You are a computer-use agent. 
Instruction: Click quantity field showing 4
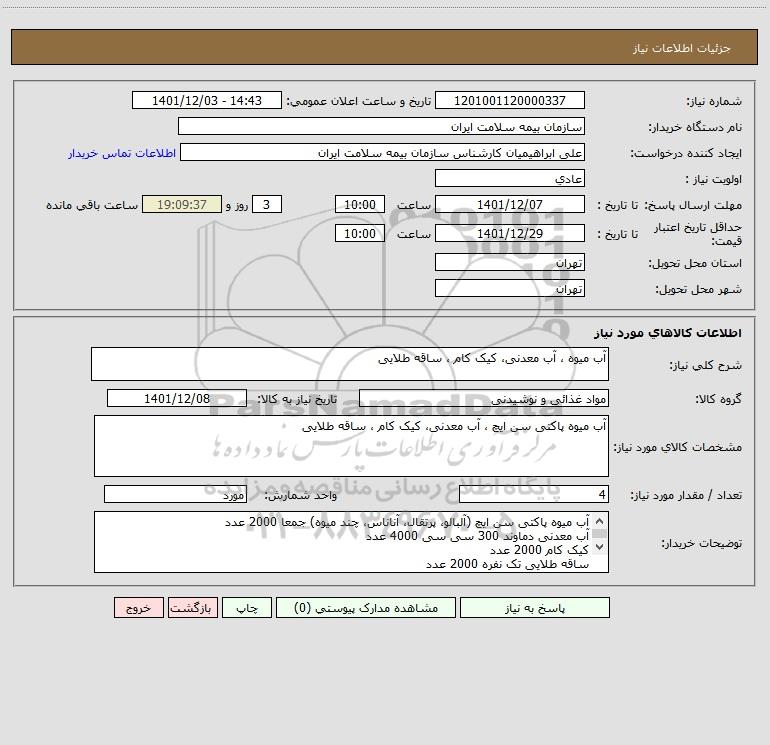534,494
